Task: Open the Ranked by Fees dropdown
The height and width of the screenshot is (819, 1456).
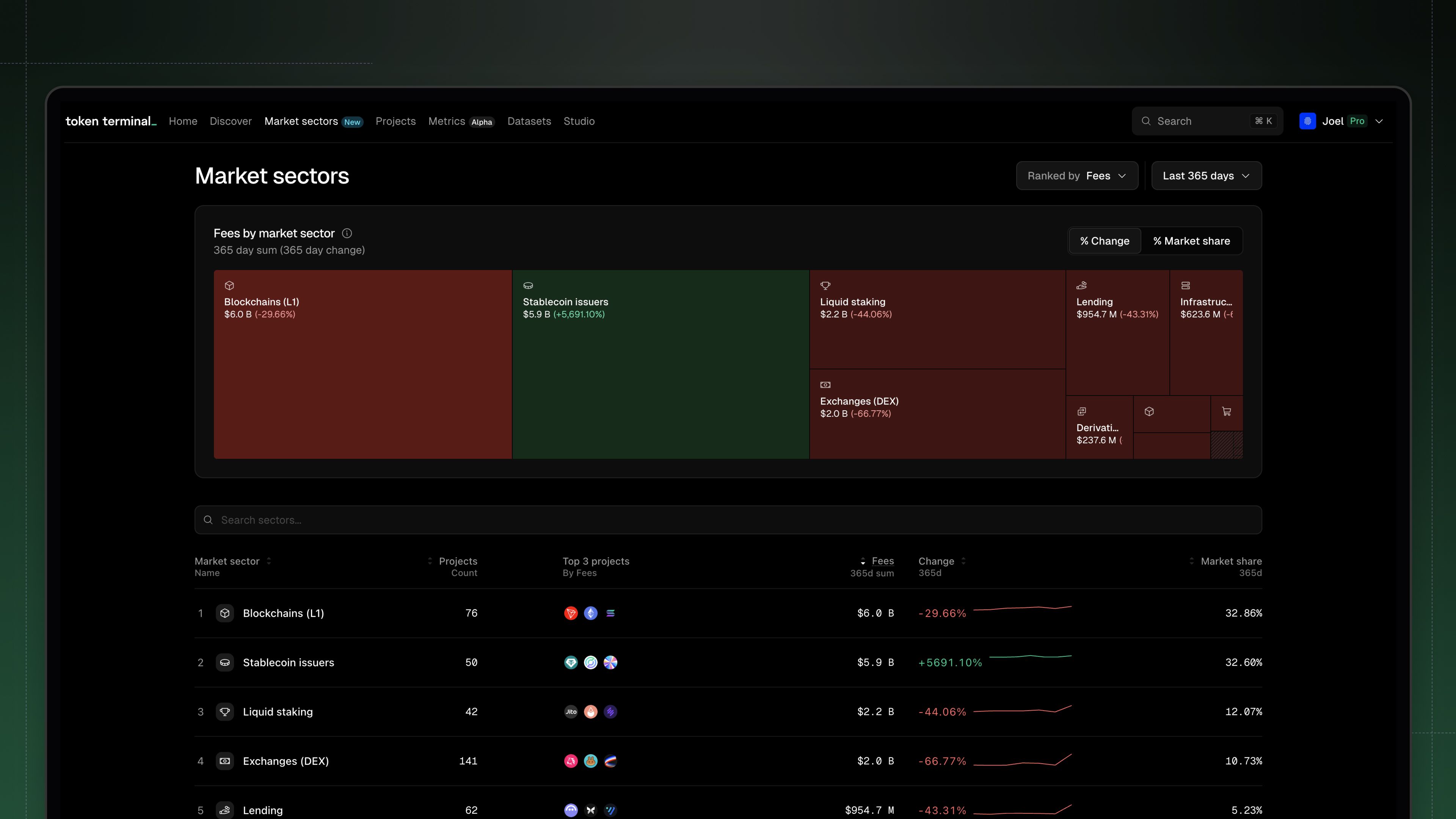Action: [x=1077, y=176]
